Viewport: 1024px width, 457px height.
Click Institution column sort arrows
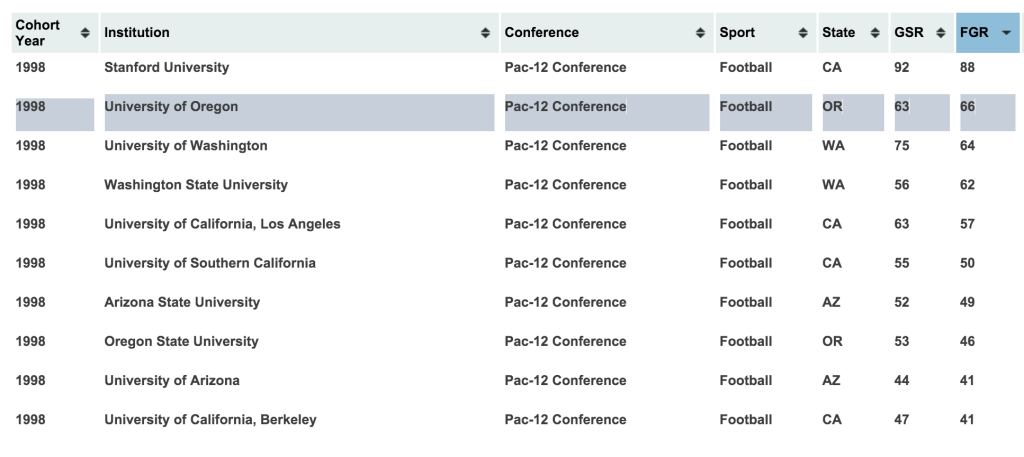click(x=485, y=33)
